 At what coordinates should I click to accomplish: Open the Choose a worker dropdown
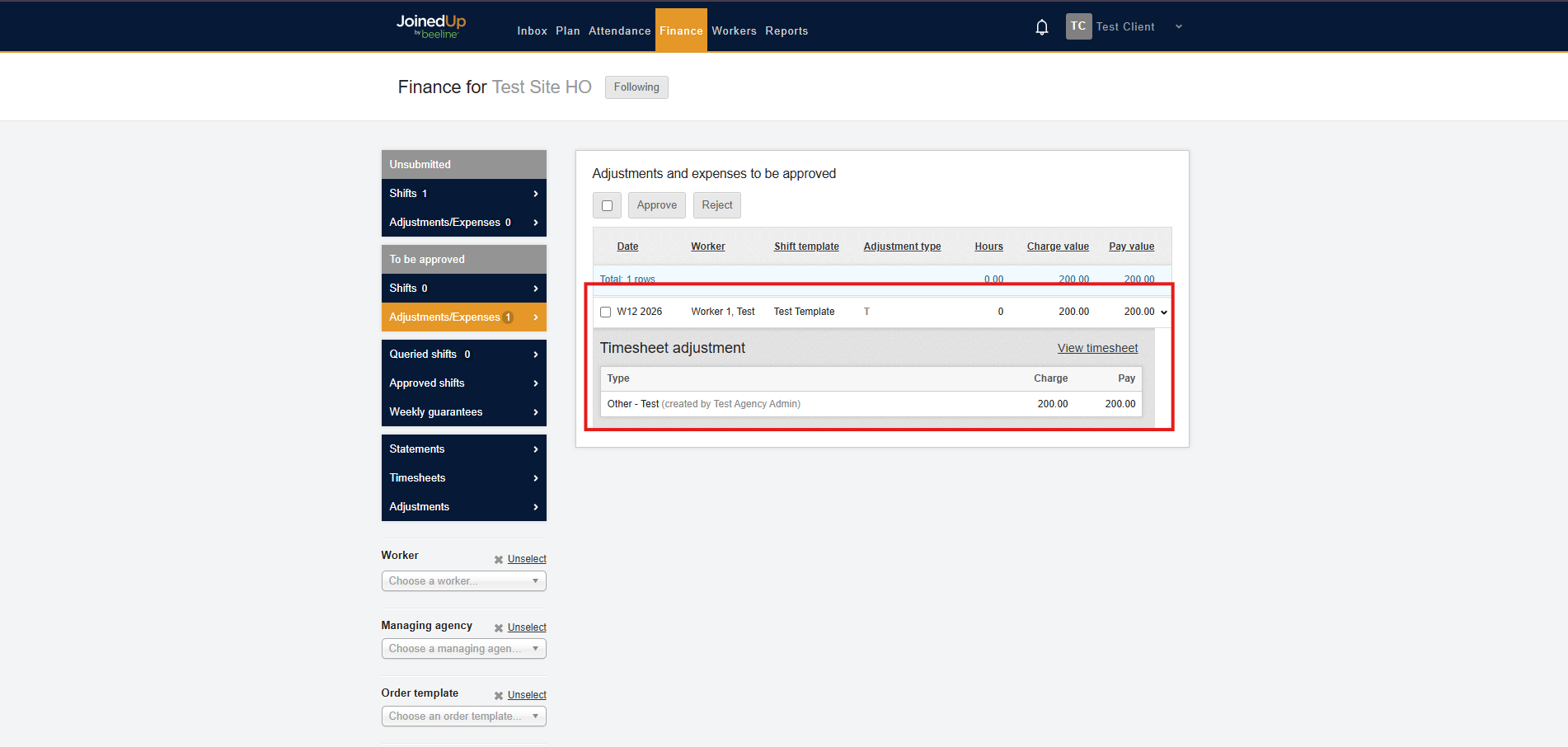pos(463,581)
